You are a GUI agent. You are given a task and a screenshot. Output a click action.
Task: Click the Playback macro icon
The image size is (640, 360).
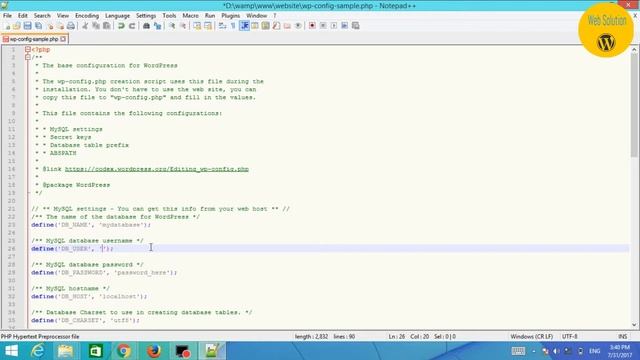click(334, 26)
